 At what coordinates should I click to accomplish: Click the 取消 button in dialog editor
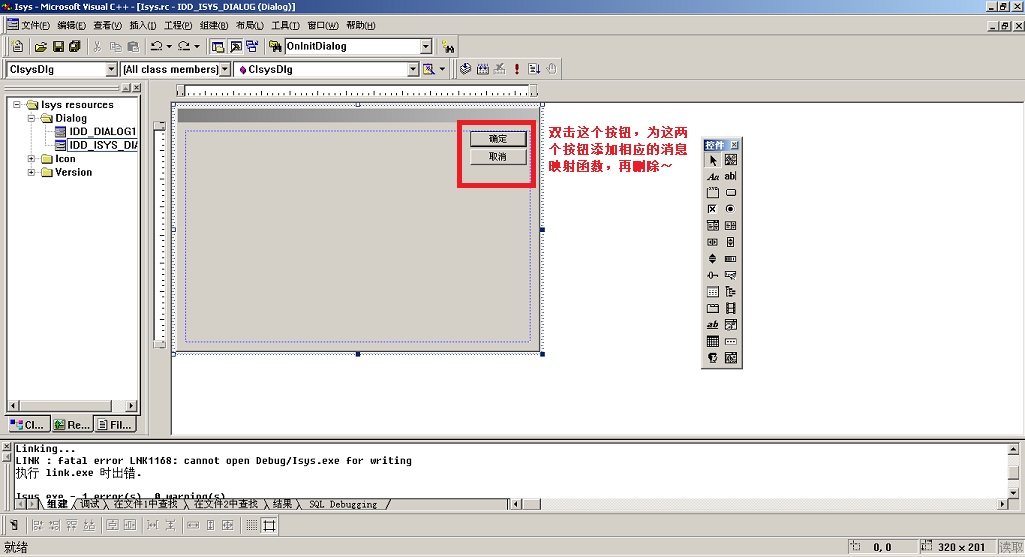(498, 157)
